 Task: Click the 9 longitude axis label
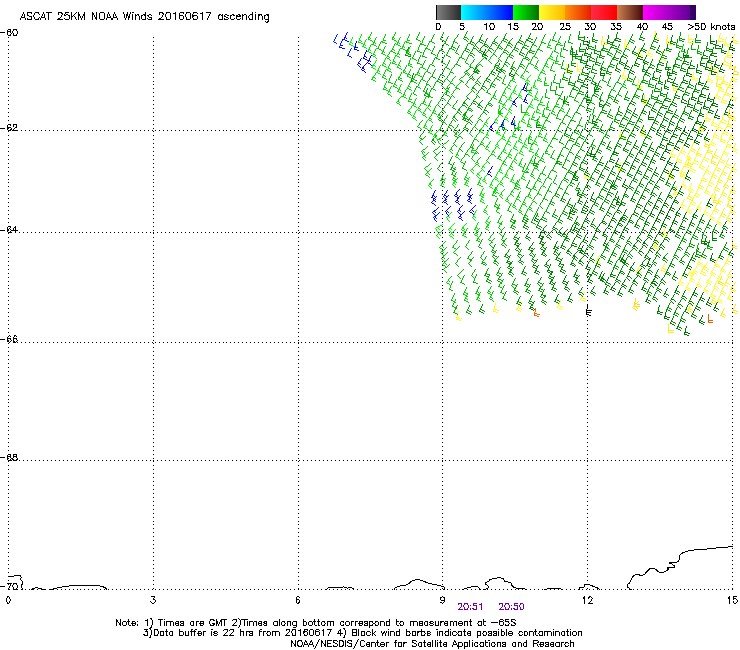pyautogui.click(x=442, y=600)
